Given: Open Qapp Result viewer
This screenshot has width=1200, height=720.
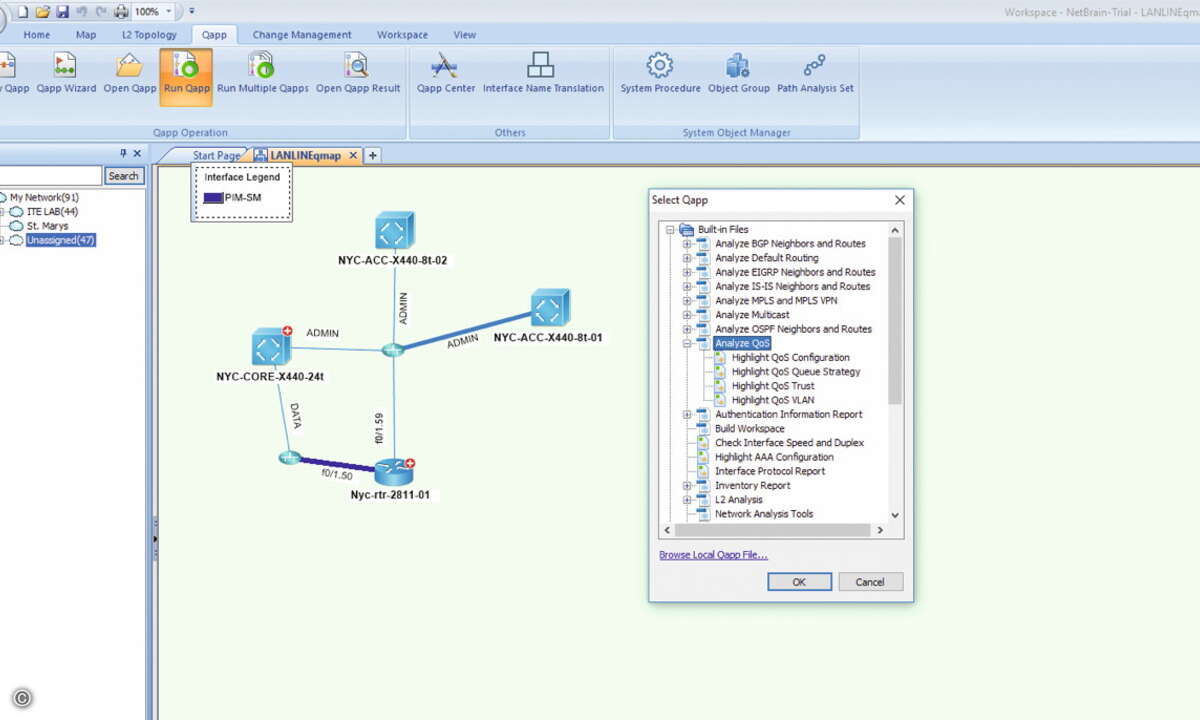Looking at the screenshot, I should [358, 75].
